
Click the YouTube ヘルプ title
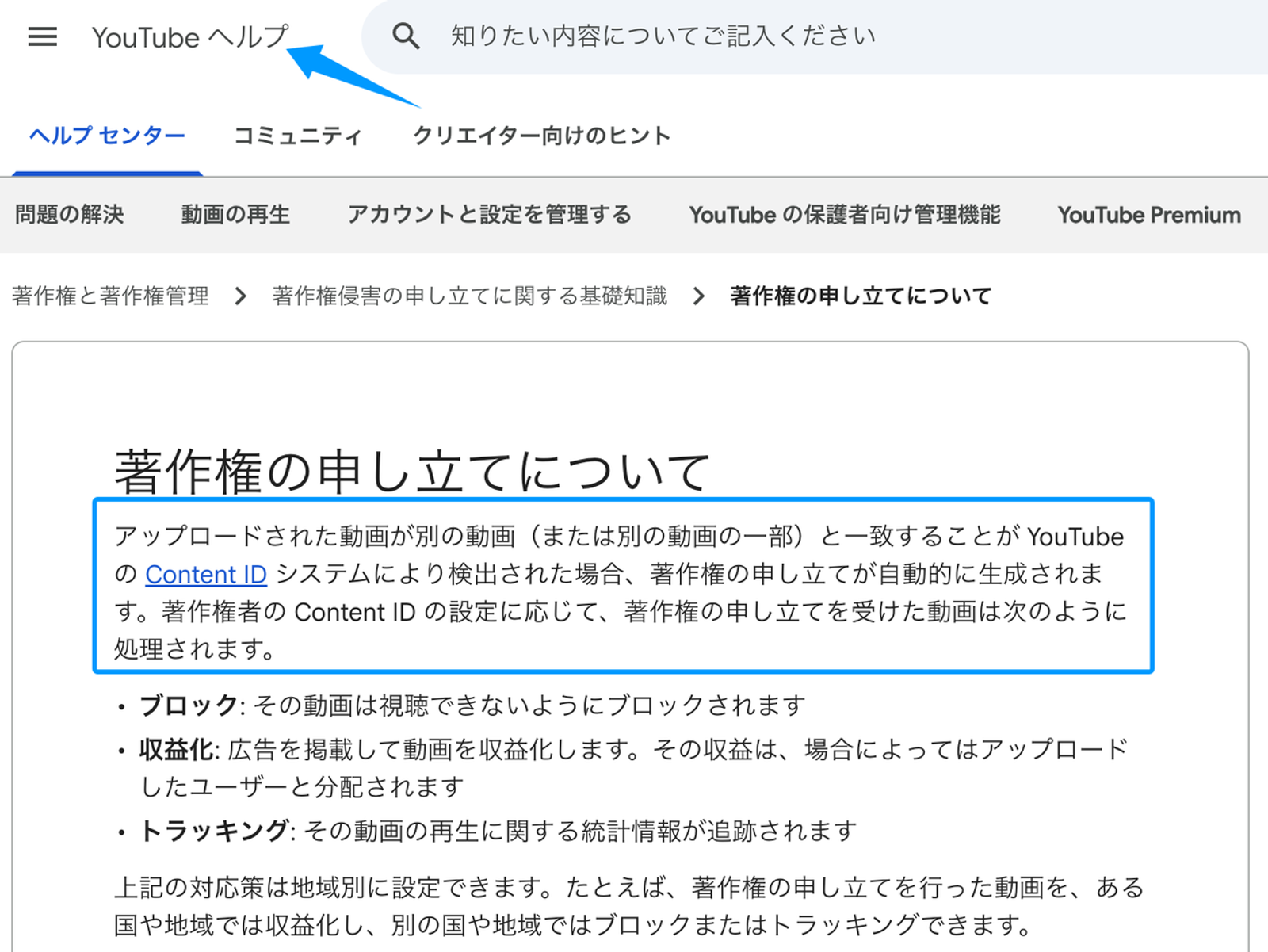pos(190,37)
